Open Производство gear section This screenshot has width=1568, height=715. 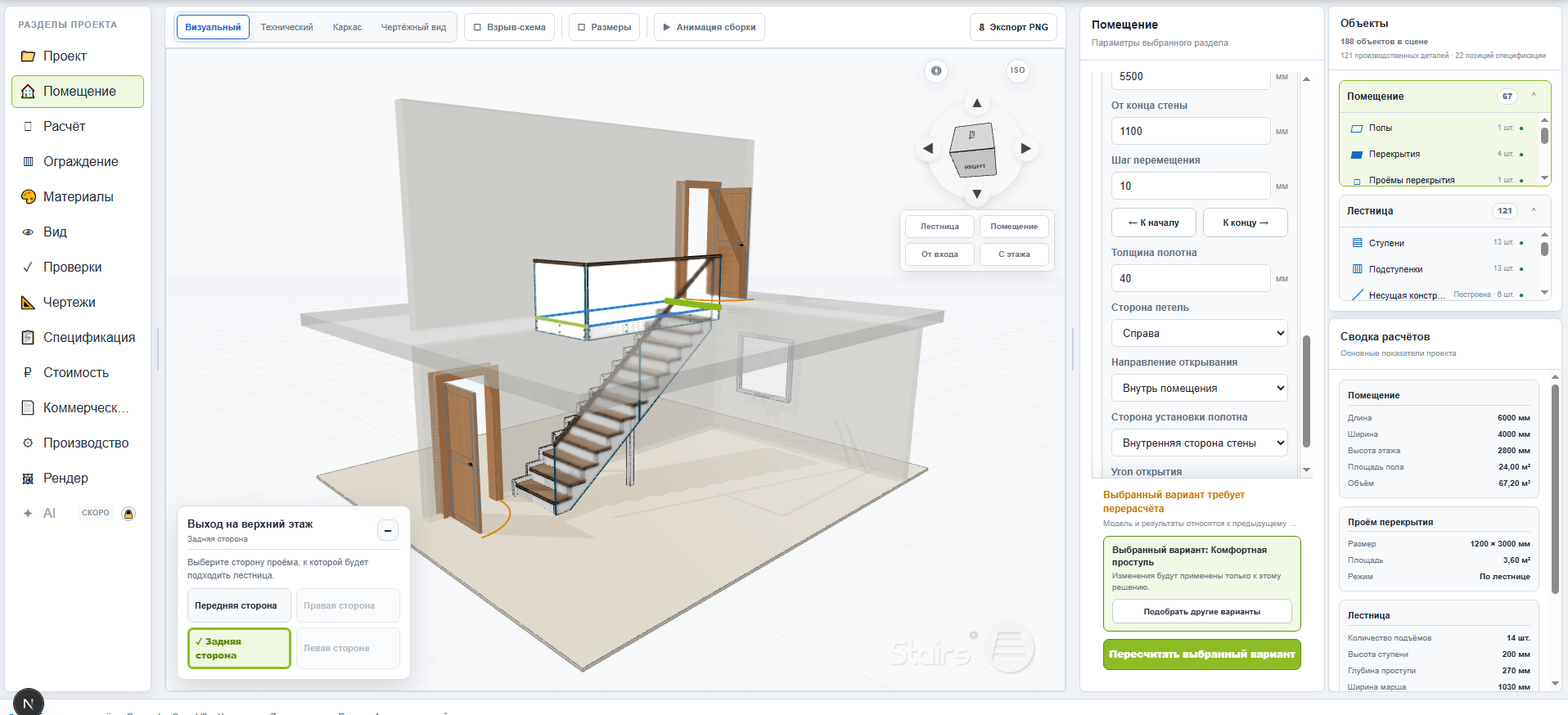[28, 443]
